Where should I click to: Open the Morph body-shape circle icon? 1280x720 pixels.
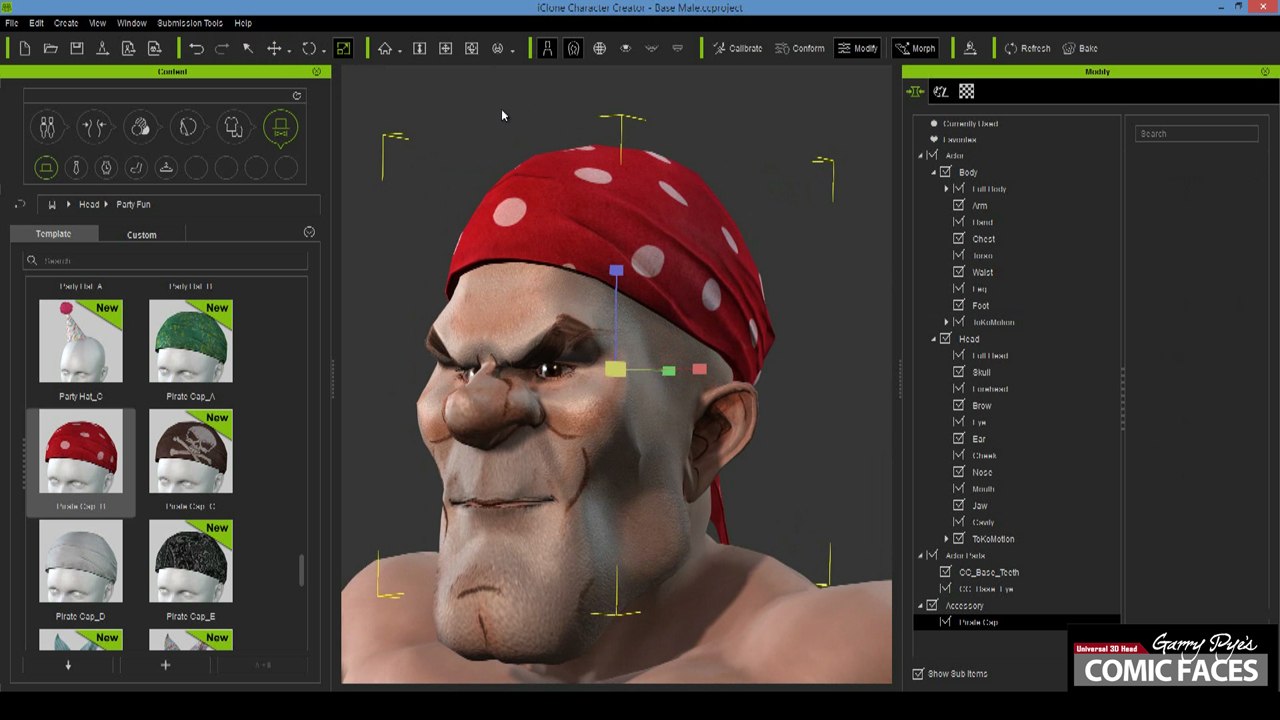tap(94, 127)
